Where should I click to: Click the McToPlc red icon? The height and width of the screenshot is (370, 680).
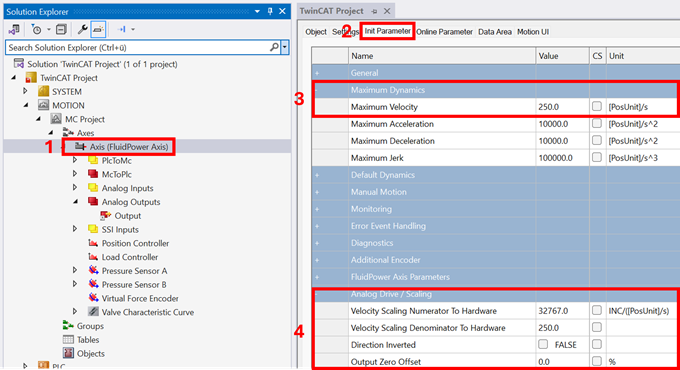pos(93,174)
